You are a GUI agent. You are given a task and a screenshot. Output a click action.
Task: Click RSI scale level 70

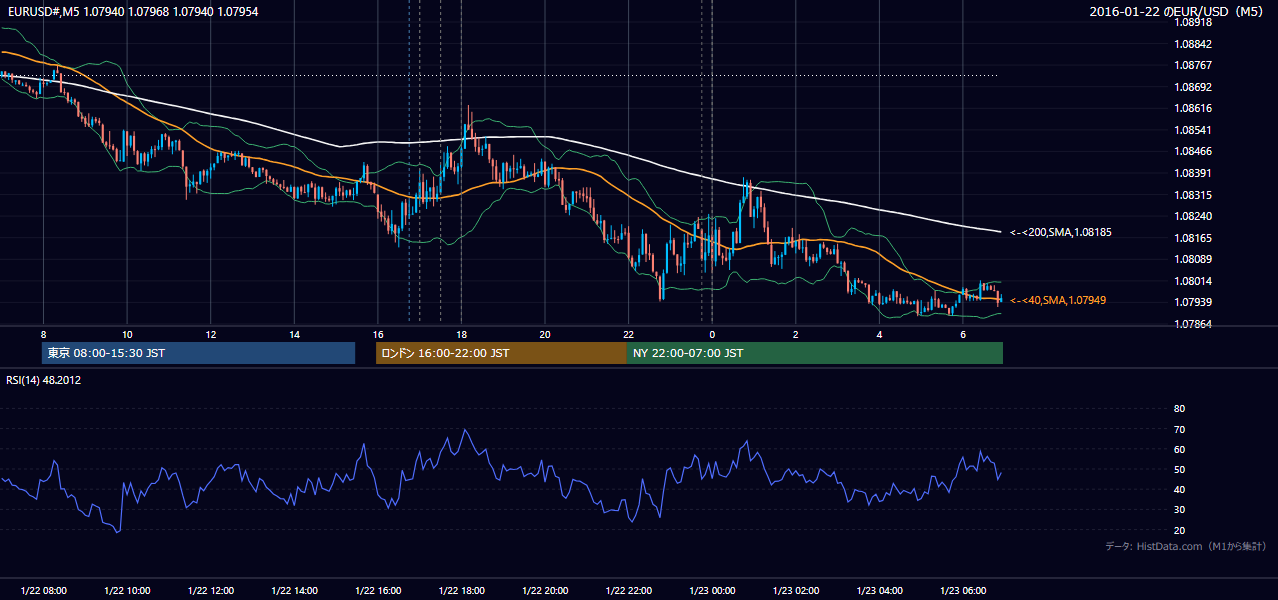pyautogui.click(x=1179, y=429)
